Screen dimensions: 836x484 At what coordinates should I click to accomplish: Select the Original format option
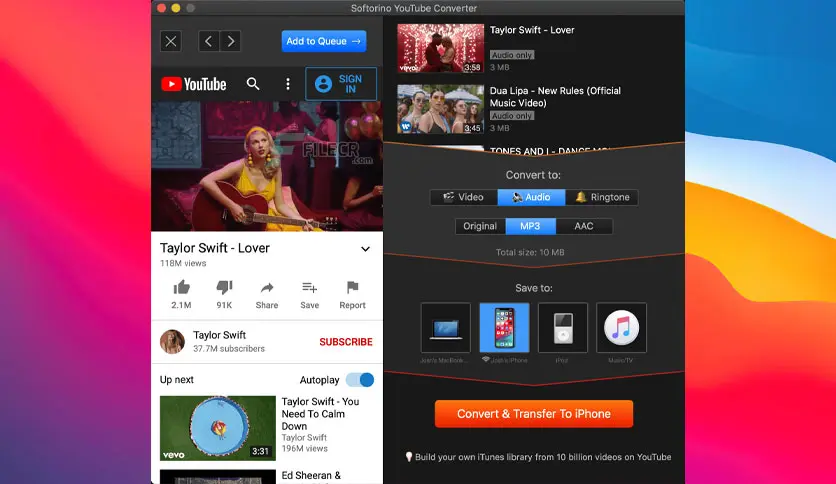480,226
